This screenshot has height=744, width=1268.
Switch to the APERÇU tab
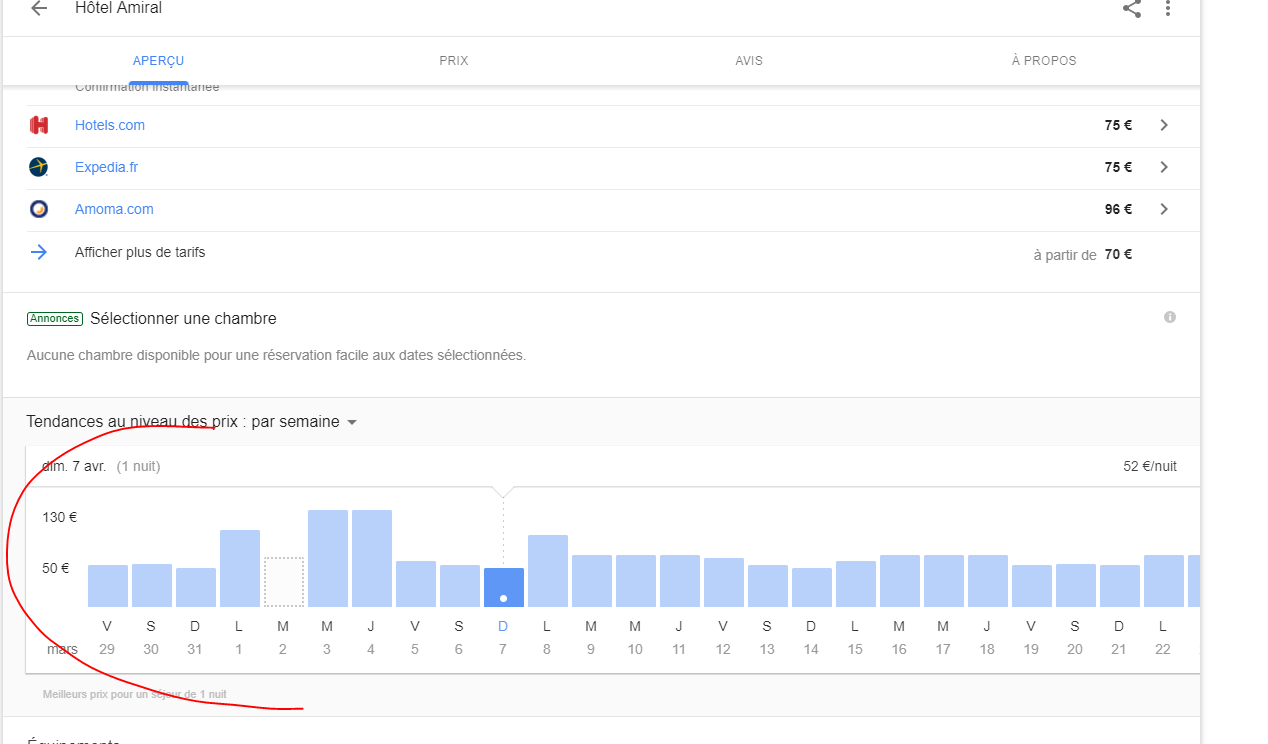pos(158,61)
